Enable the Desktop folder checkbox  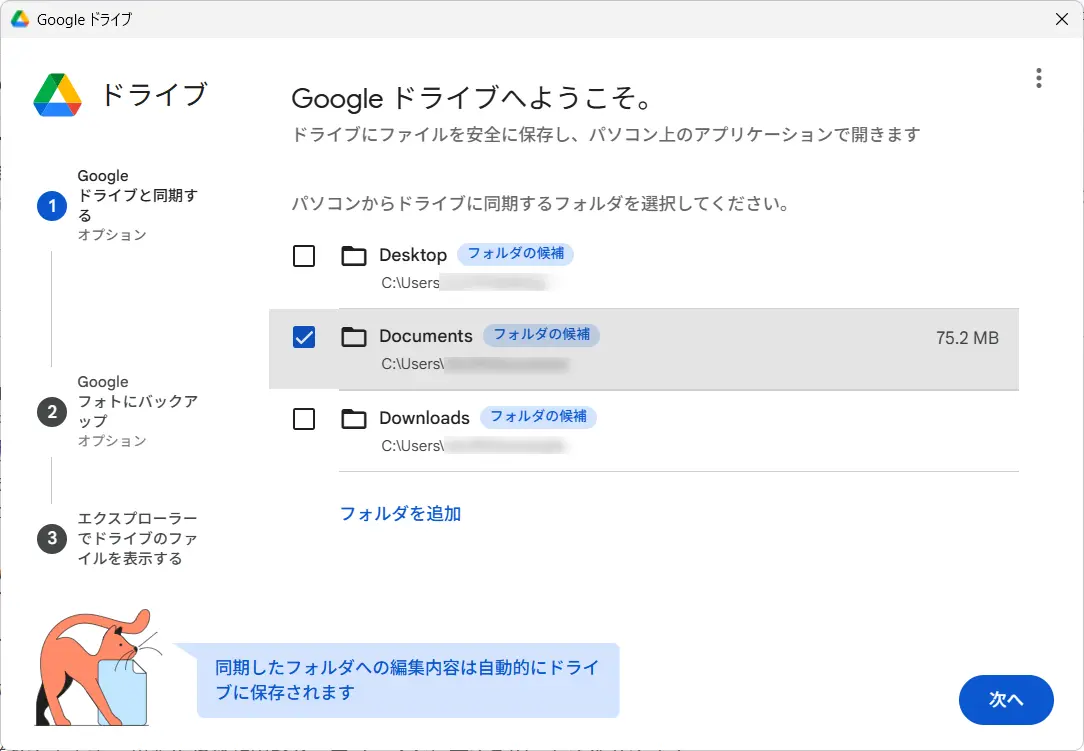point(304,256)
